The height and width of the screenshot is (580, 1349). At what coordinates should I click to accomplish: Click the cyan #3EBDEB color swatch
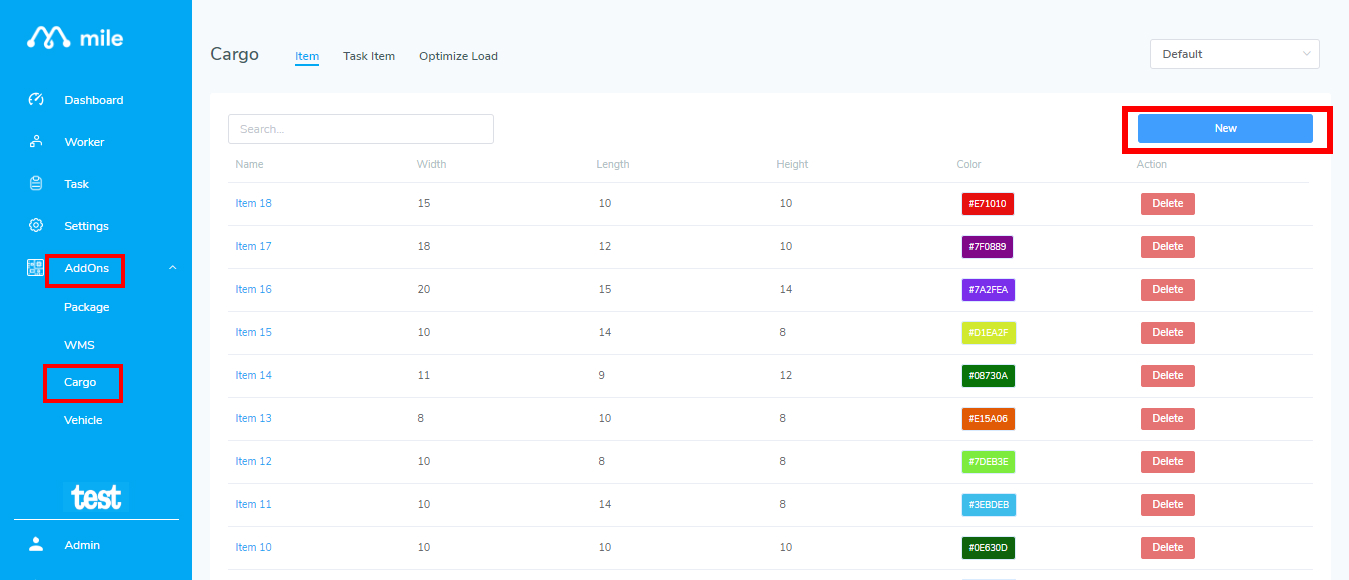coord(989,505)
